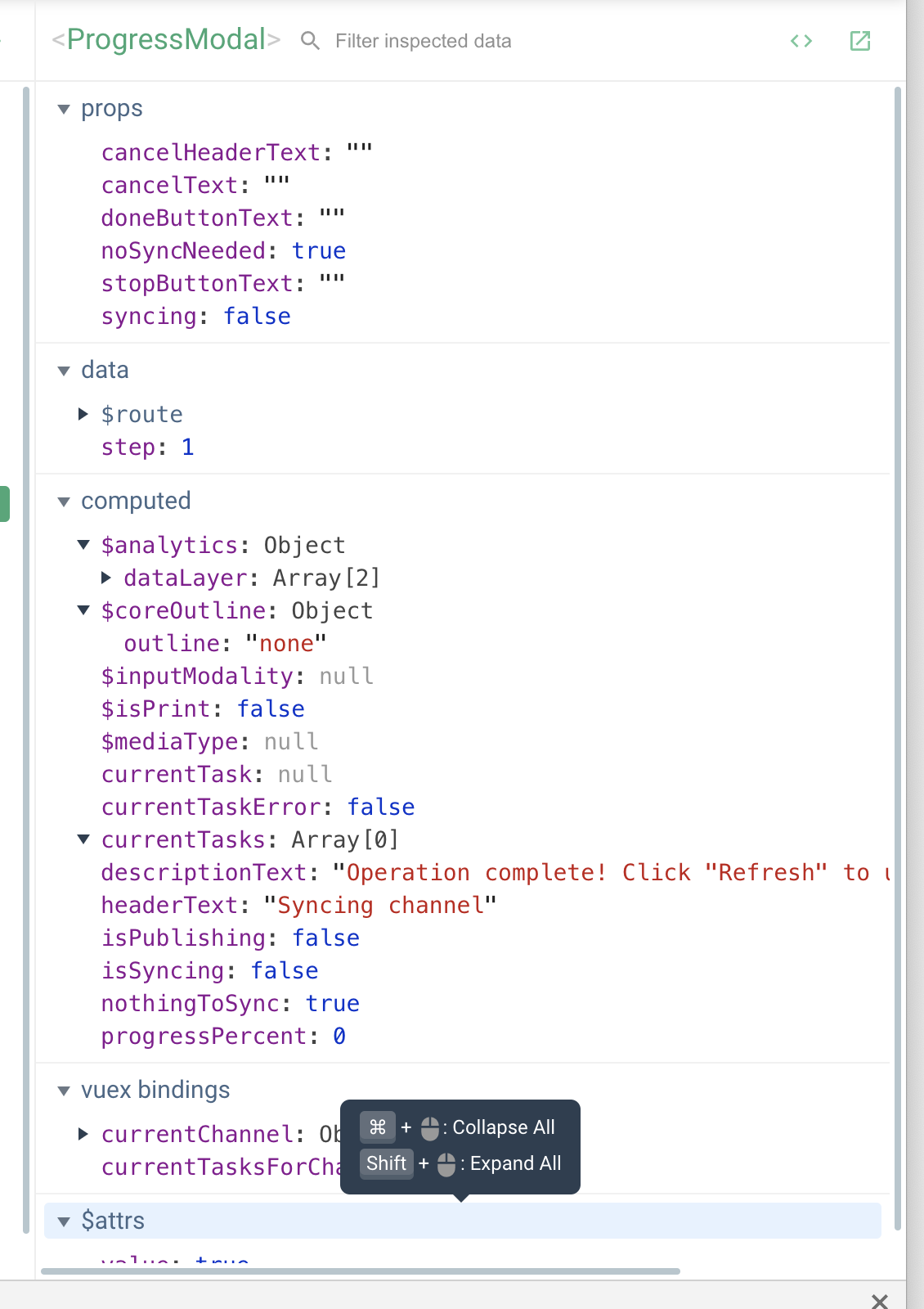Click the doneButtonText prop row
The height and width of the screenshot is (1309, 924).
[223, 218]
